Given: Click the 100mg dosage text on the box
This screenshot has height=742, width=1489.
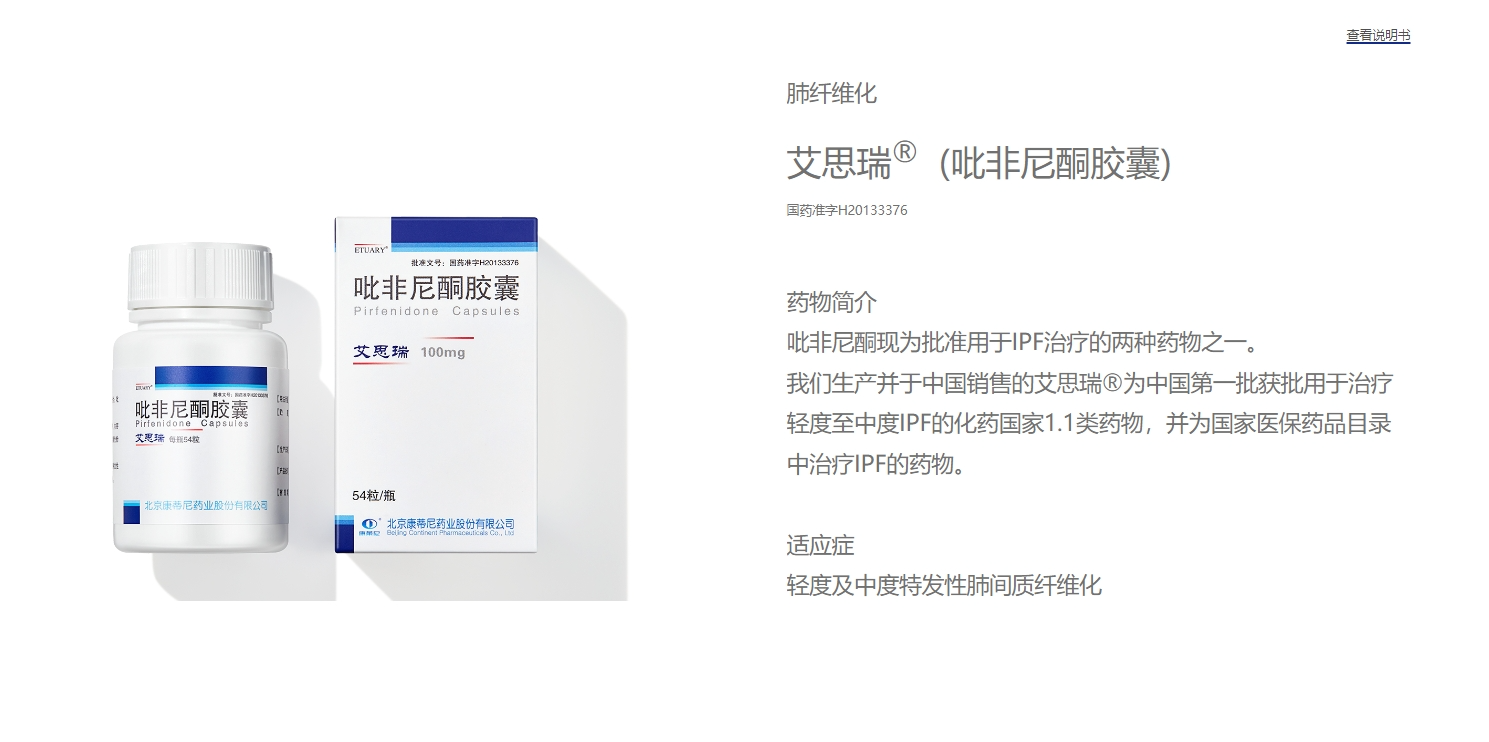Looking at the screenshot, I should point(443,352).
